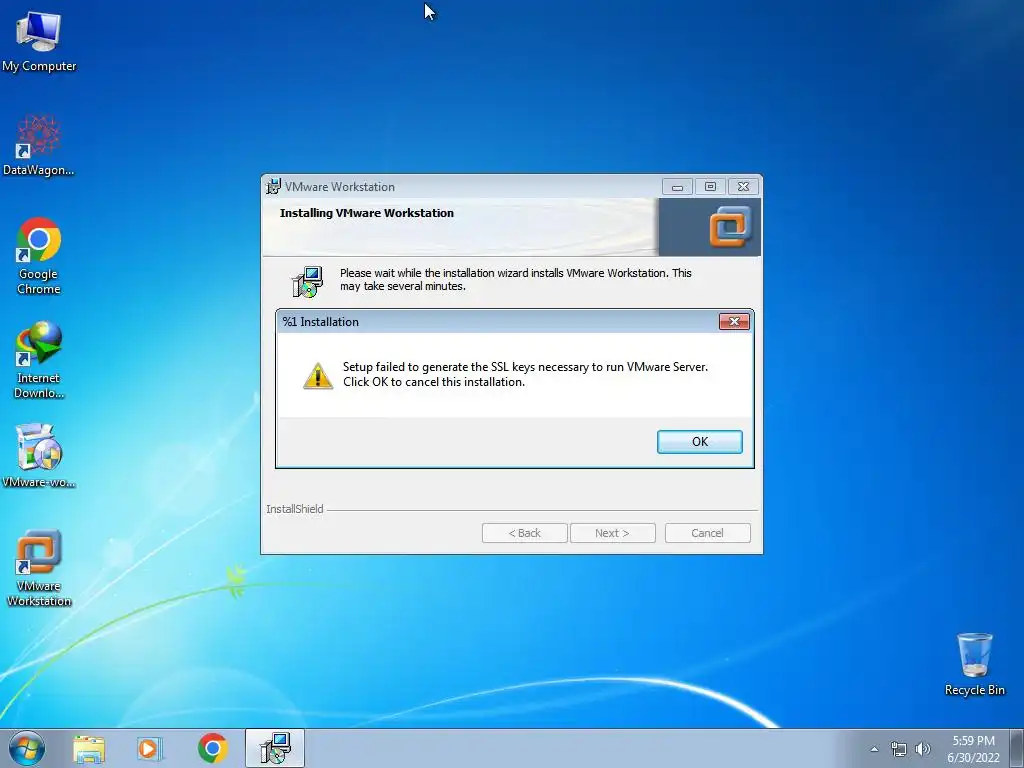Open the clock showing 5:59 PM
This screenshot has height=768, width=1024.
973,748
